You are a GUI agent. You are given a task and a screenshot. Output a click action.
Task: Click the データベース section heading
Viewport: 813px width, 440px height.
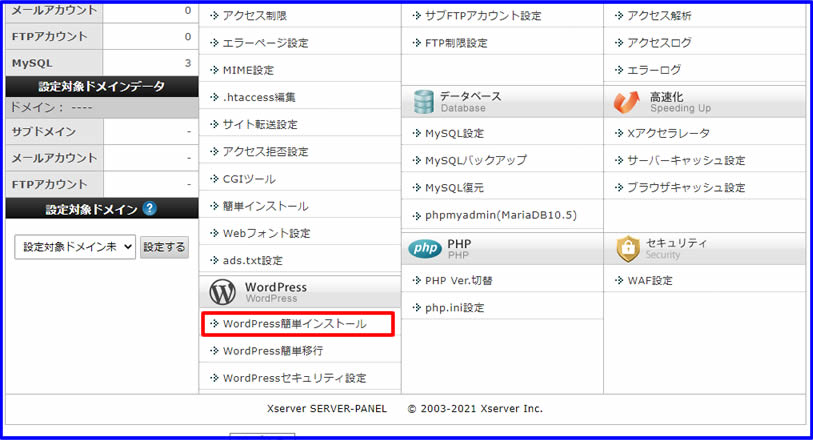(471, 96)
